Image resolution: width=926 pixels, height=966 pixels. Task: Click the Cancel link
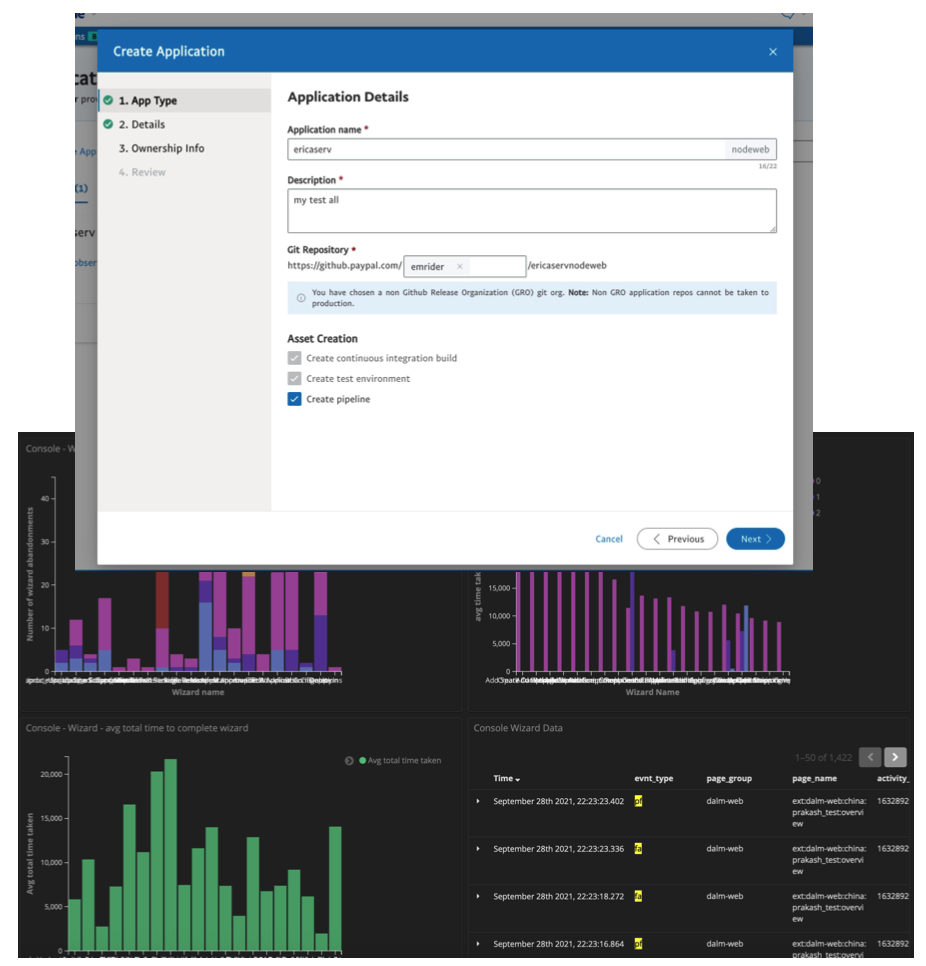pyautogui.click(x=609, y=539)
